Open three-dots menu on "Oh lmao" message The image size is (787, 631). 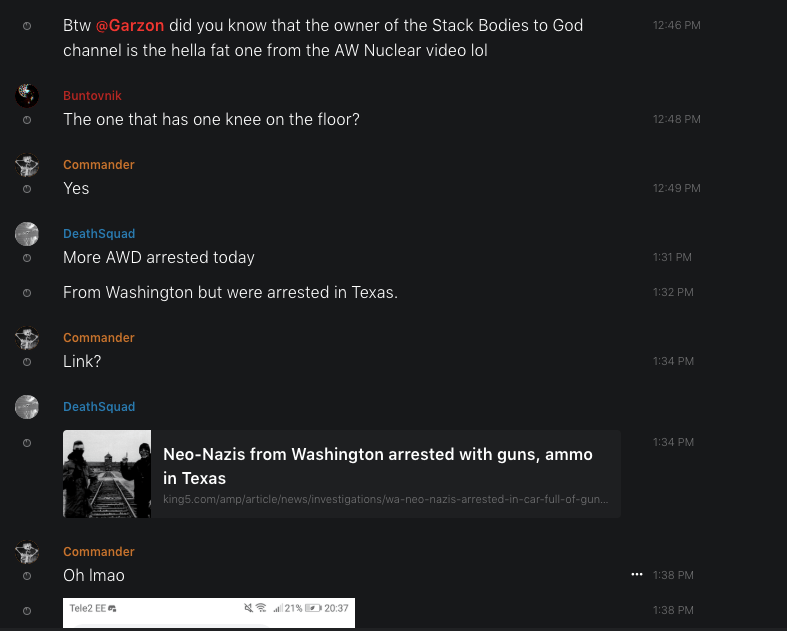(636, 575)
